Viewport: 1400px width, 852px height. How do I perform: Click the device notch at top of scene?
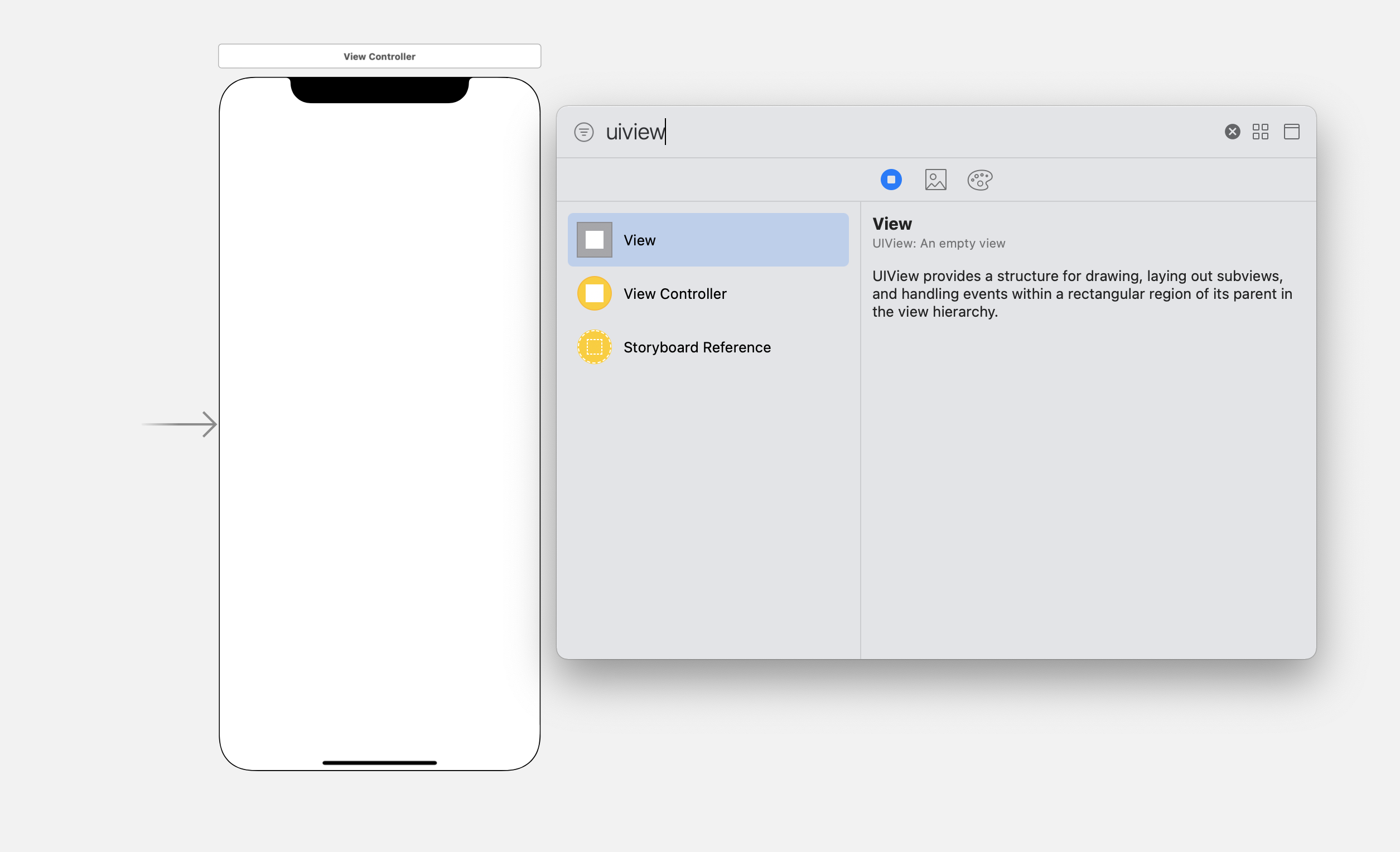click(379, 90)
